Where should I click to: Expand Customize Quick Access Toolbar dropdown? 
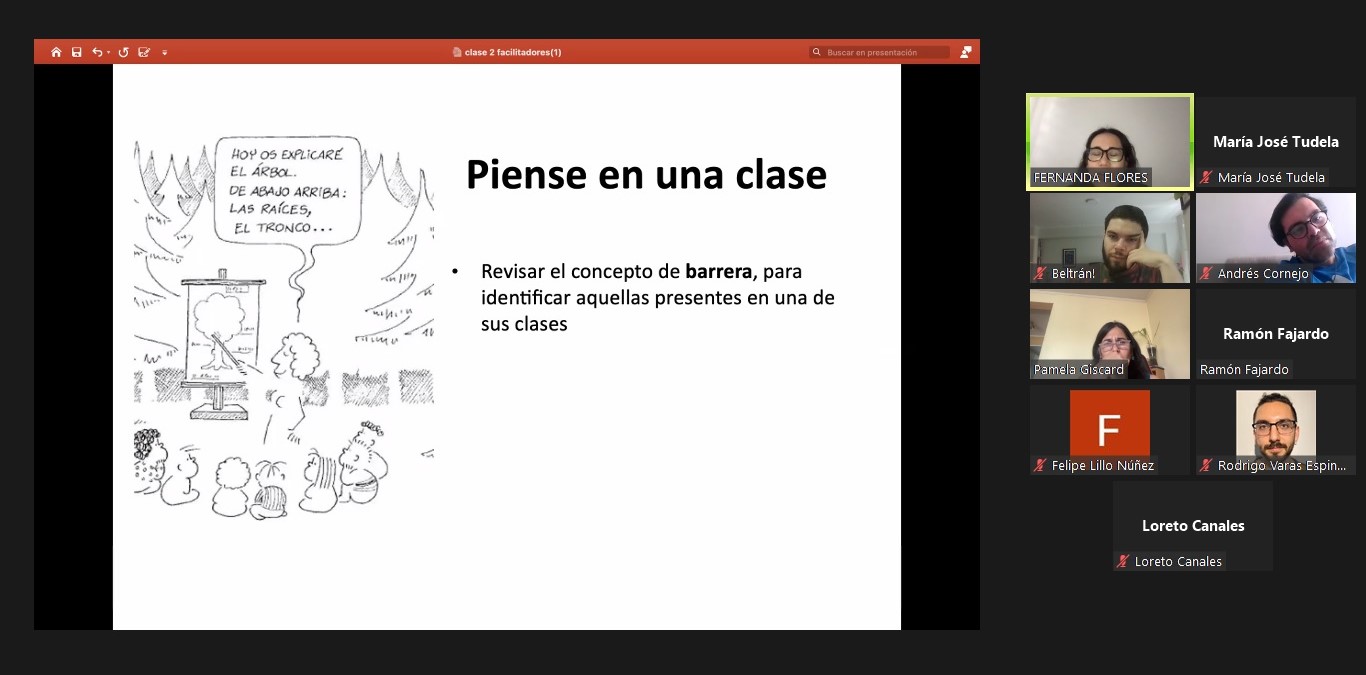click(x=165, y=52)
